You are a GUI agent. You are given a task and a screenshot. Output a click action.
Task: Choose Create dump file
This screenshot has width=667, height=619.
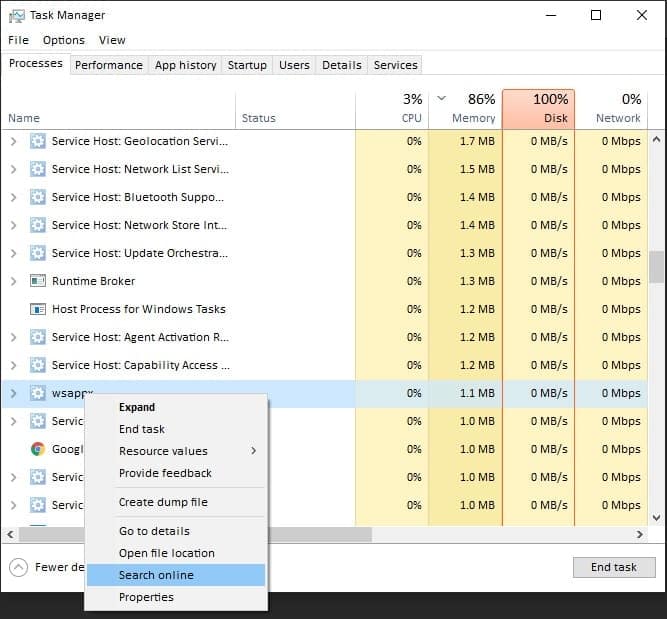[176, 502]
